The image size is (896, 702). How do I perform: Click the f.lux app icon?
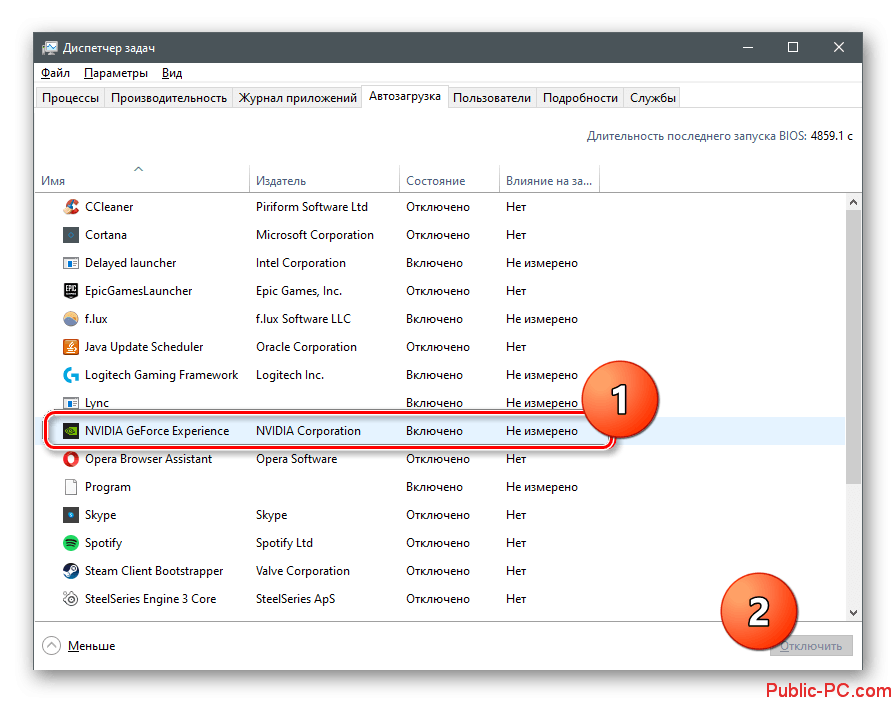[71, 319]
